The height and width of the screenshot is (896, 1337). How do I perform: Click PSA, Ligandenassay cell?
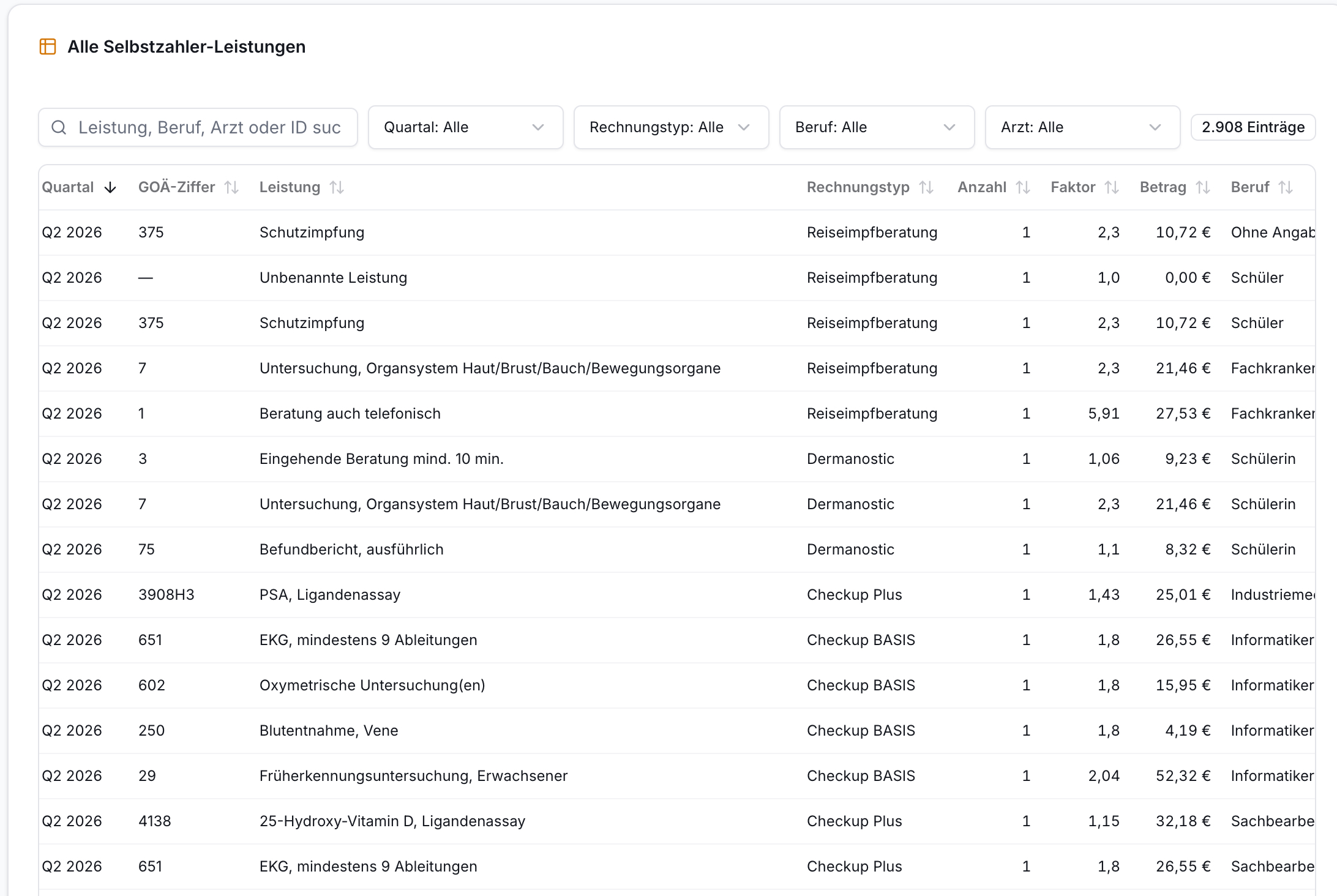[330, 595]
